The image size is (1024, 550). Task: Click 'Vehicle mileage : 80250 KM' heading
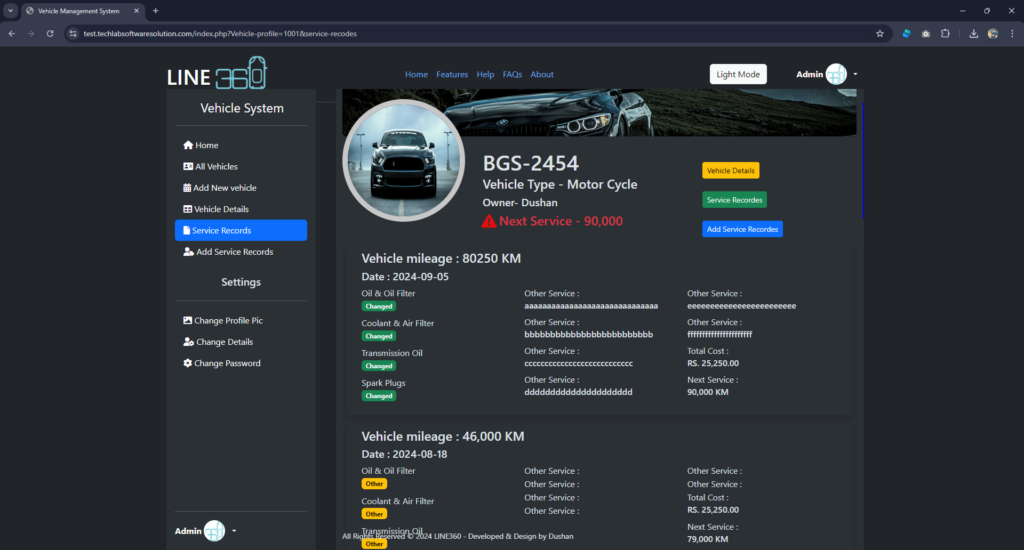[x=441, y=259]
